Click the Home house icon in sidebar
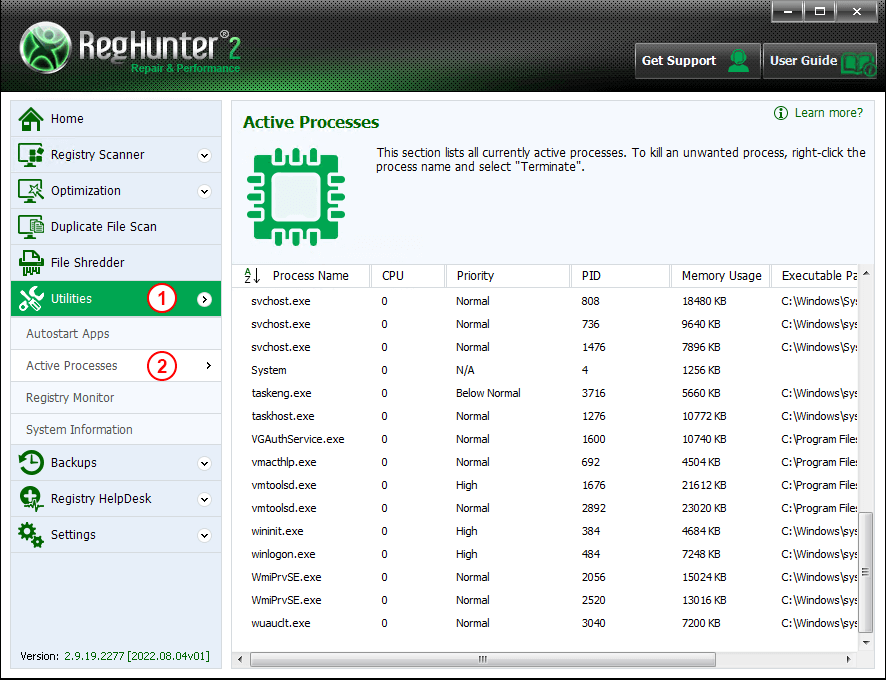 (32, 119)
